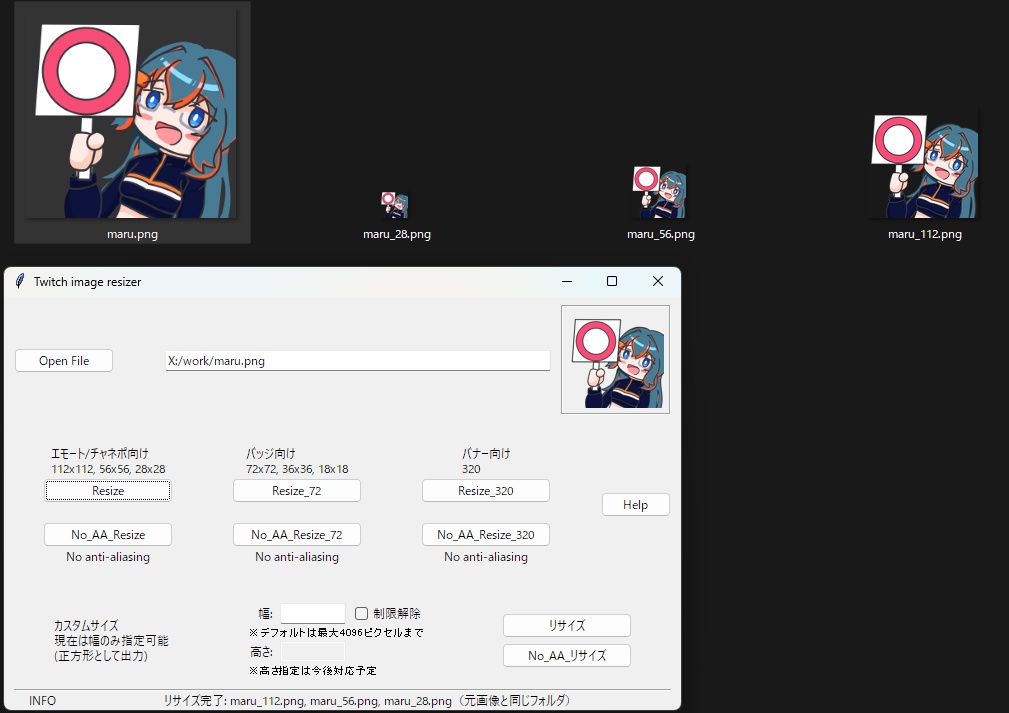Click the Open File button

pos(64,360)
